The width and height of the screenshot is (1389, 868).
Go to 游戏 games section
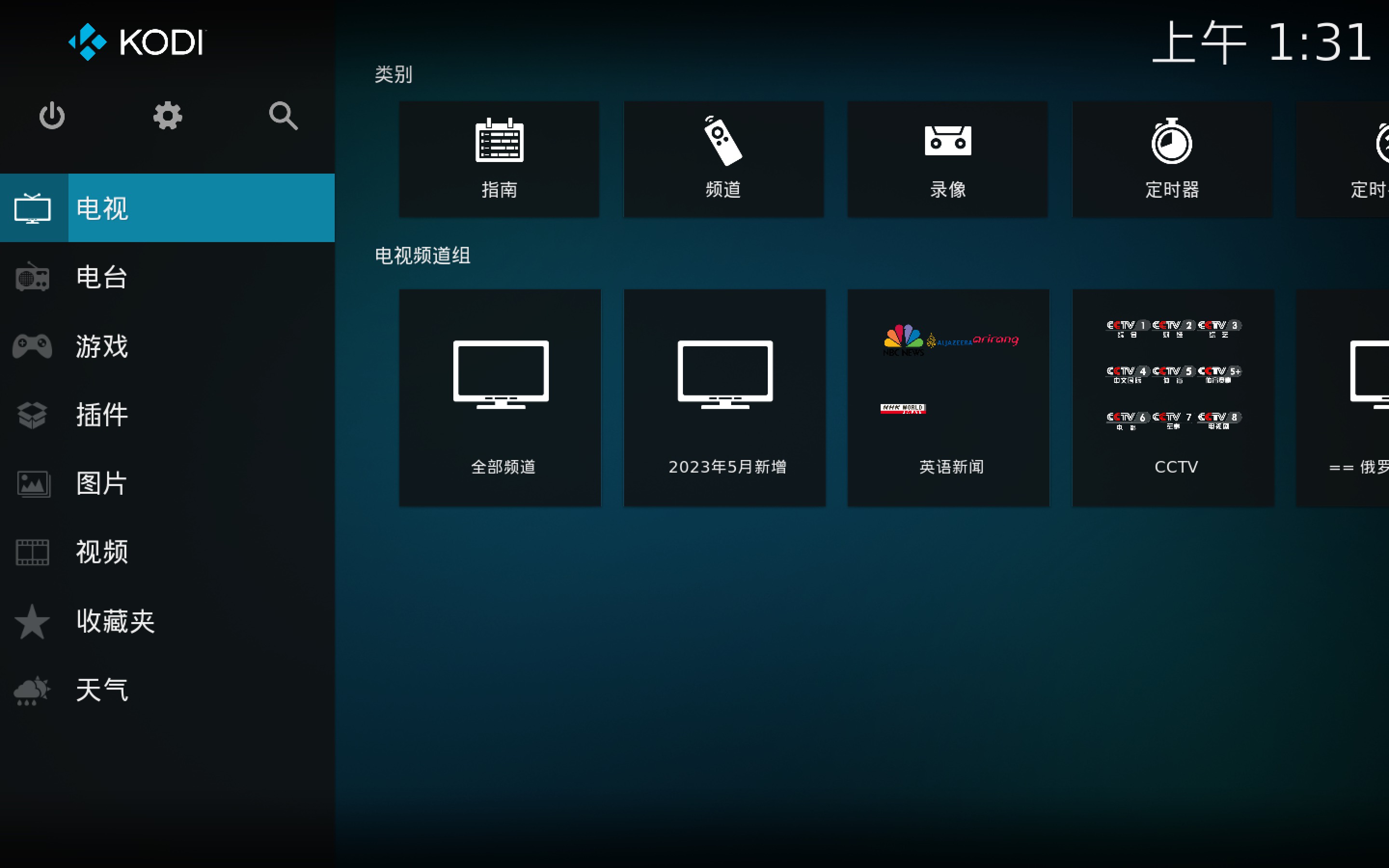click(166, 346)
